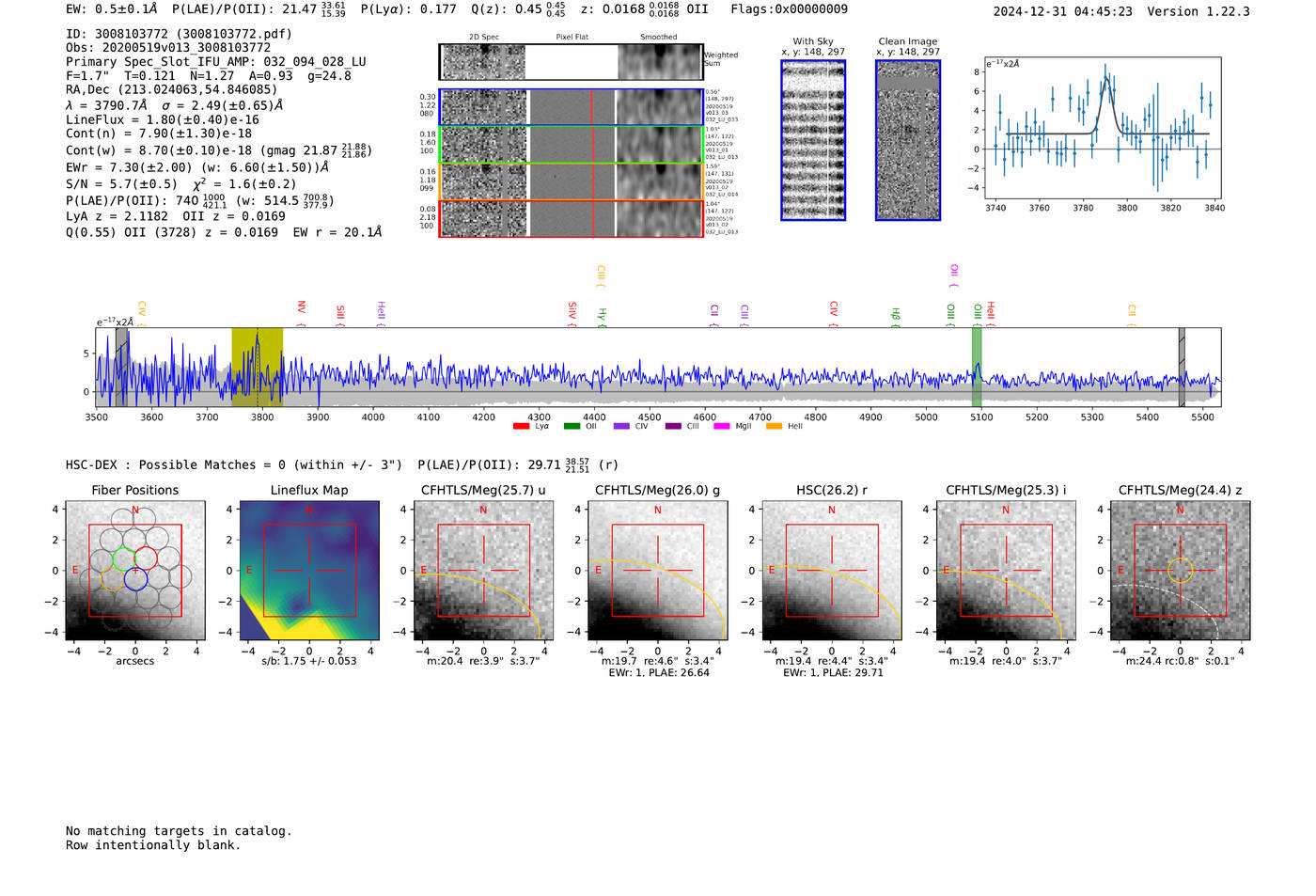This screenshot has height=896, width=1316.
Task: Click the Primary Spec_Slot_IFU_AMP text line
Action: pos(216,62)
